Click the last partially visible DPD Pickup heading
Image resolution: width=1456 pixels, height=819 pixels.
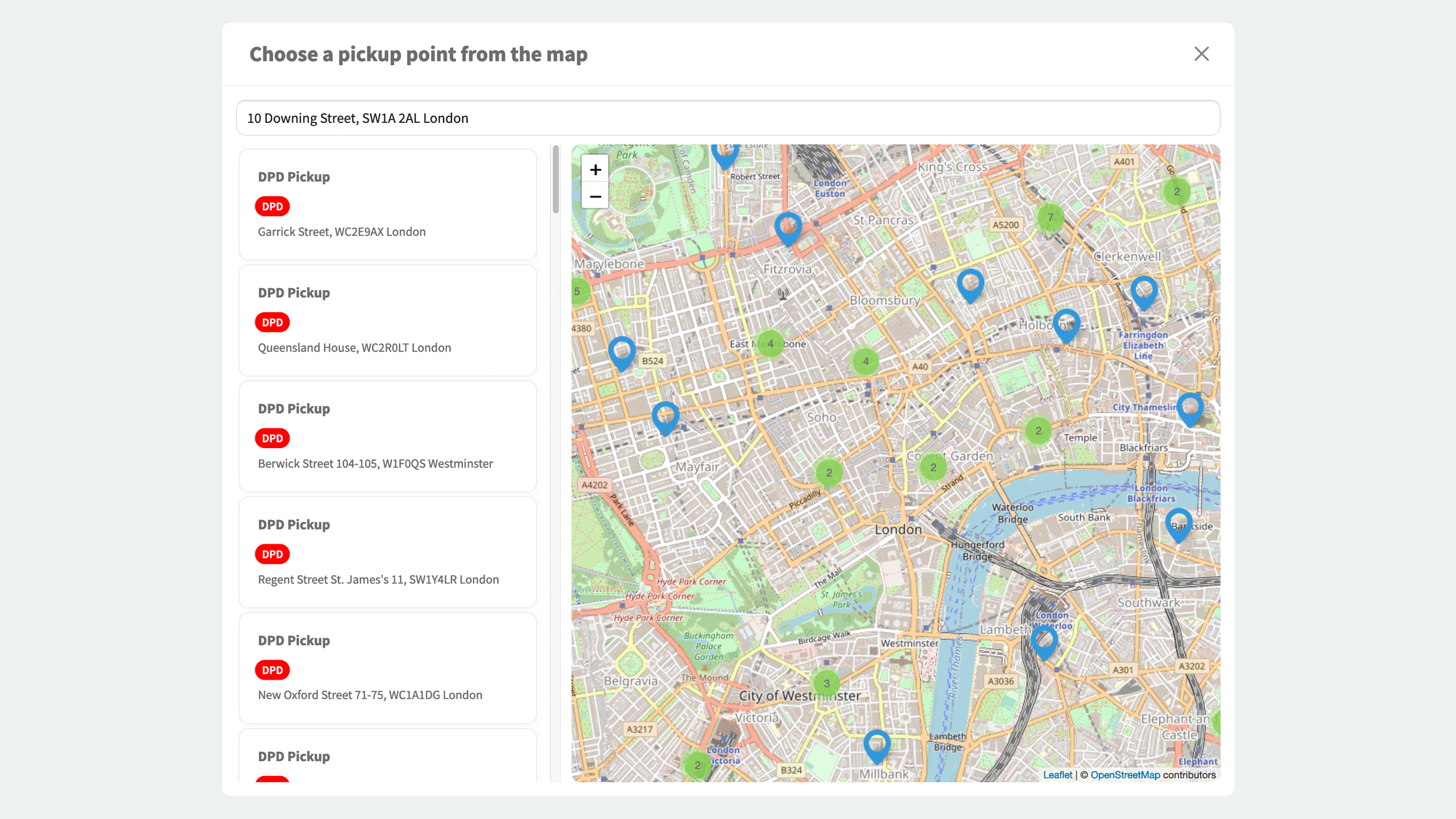293,756
